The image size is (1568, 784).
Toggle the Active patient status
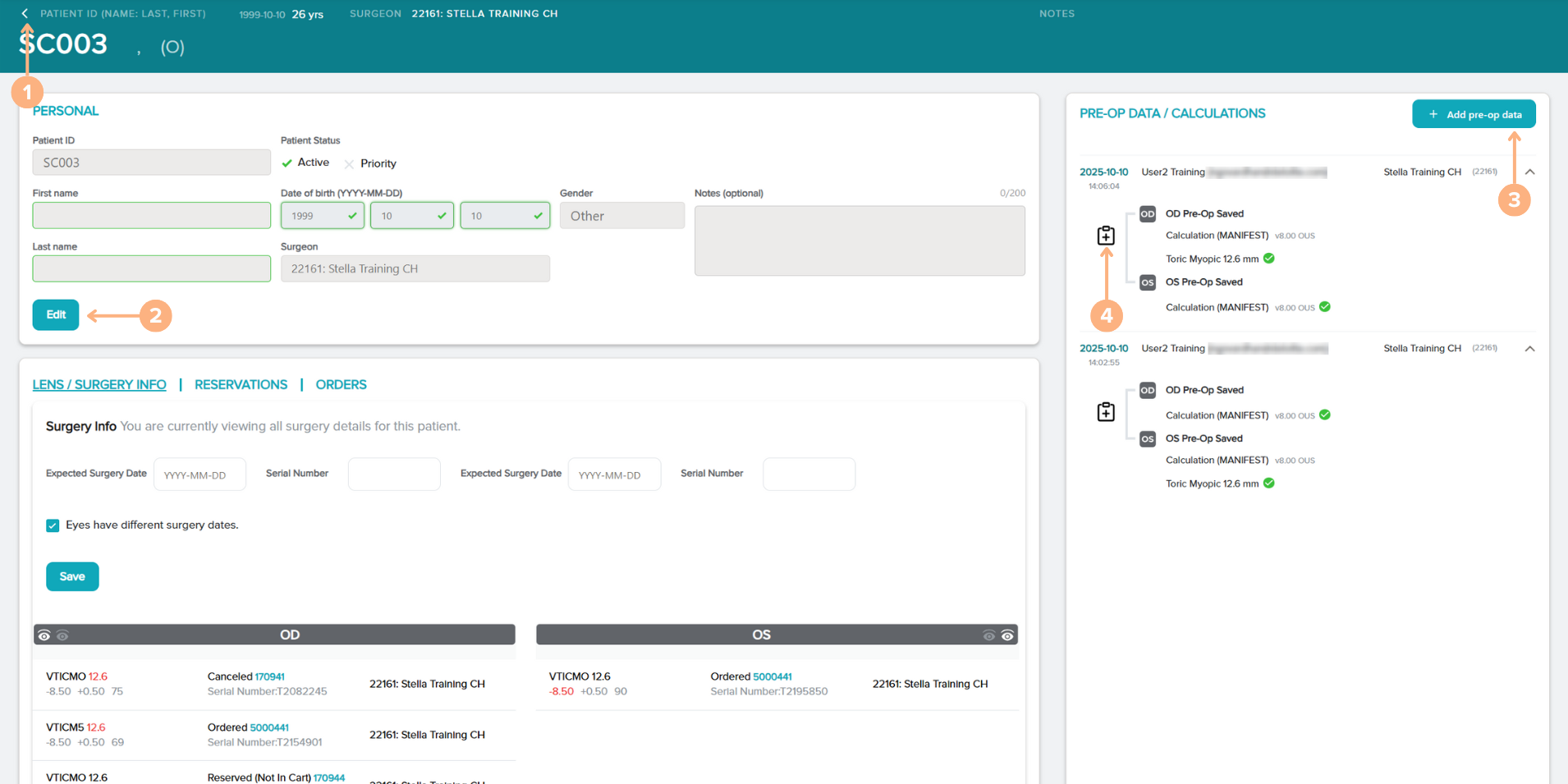287,163
